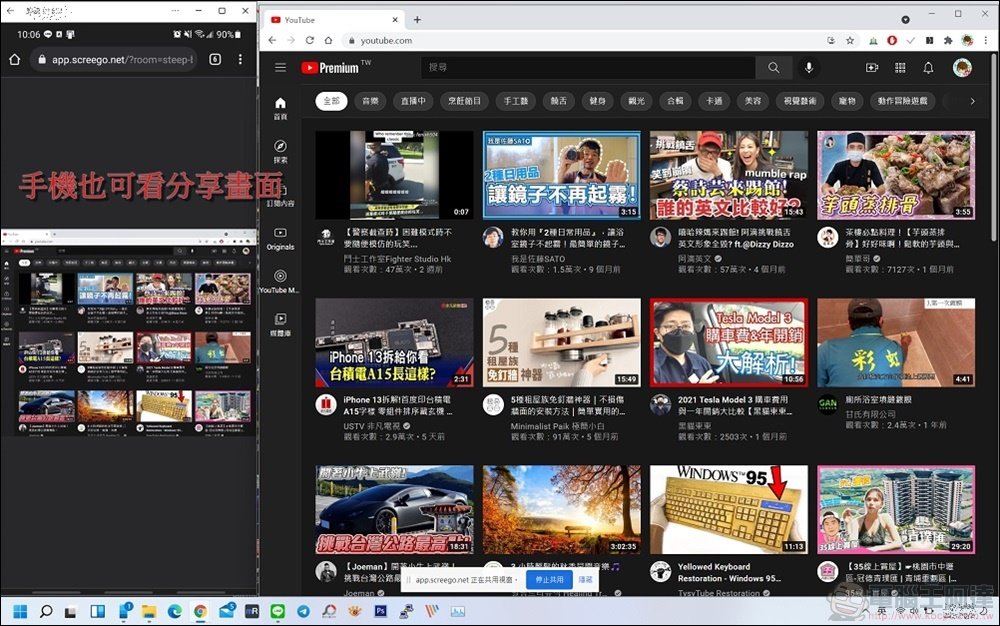Start voice search with the microphone icon
1000x626 pixels.
pyautogui.click(x=809, y=68)
